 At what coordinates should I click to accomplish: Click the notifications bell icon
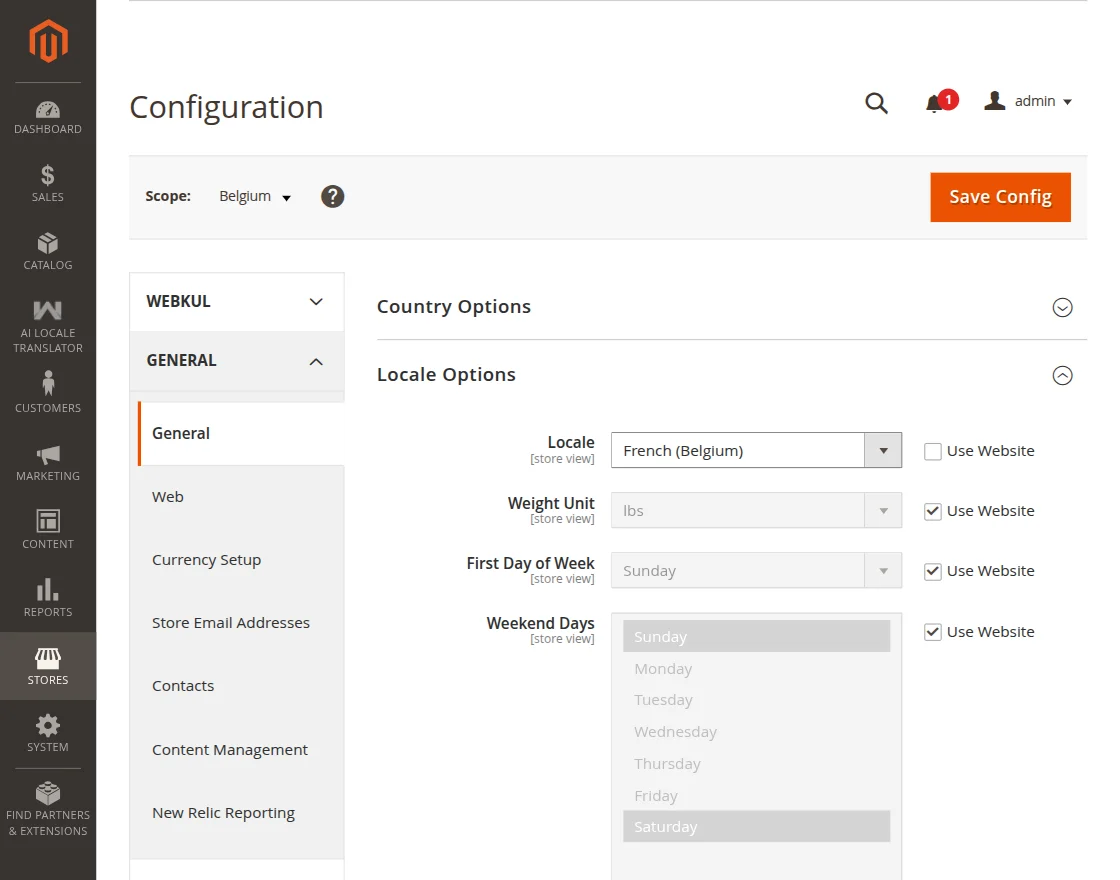(x=934, y=103)
